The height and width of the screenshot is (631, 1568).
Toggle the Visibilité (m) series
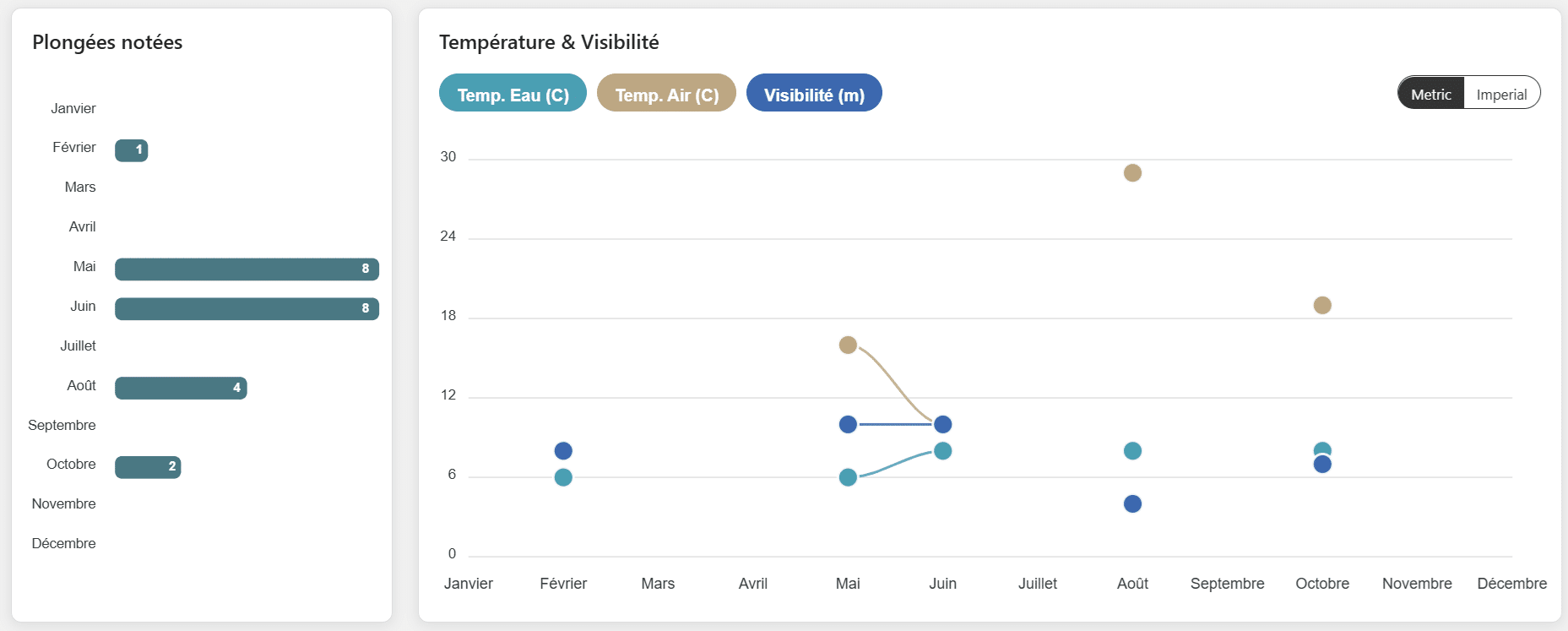tap(814, 94)
